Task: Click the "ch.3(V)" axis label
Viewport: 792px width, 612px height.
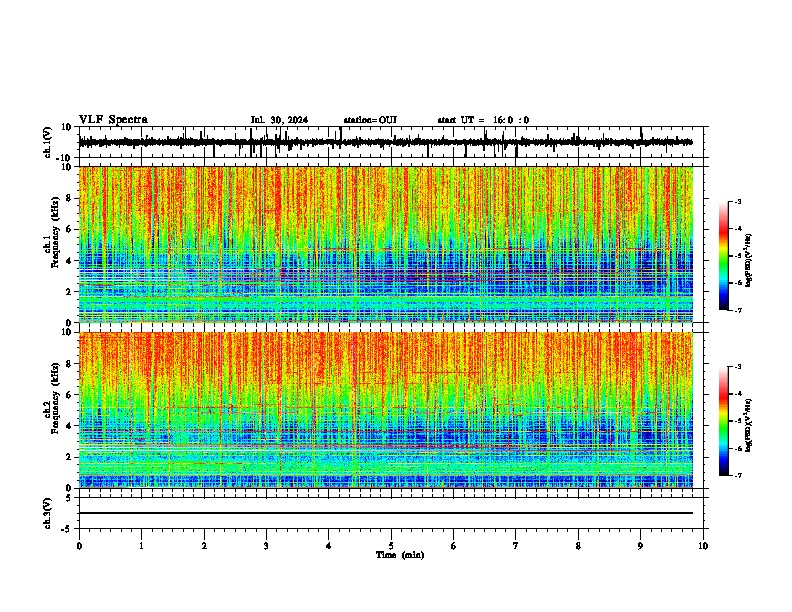Action: (x=48, y=514)
